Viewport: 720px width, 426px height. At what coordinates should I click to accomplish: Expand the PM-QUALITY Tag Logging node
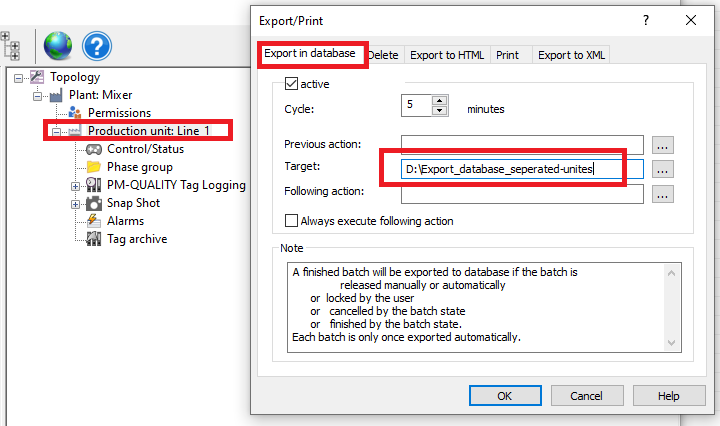(75, 185)
